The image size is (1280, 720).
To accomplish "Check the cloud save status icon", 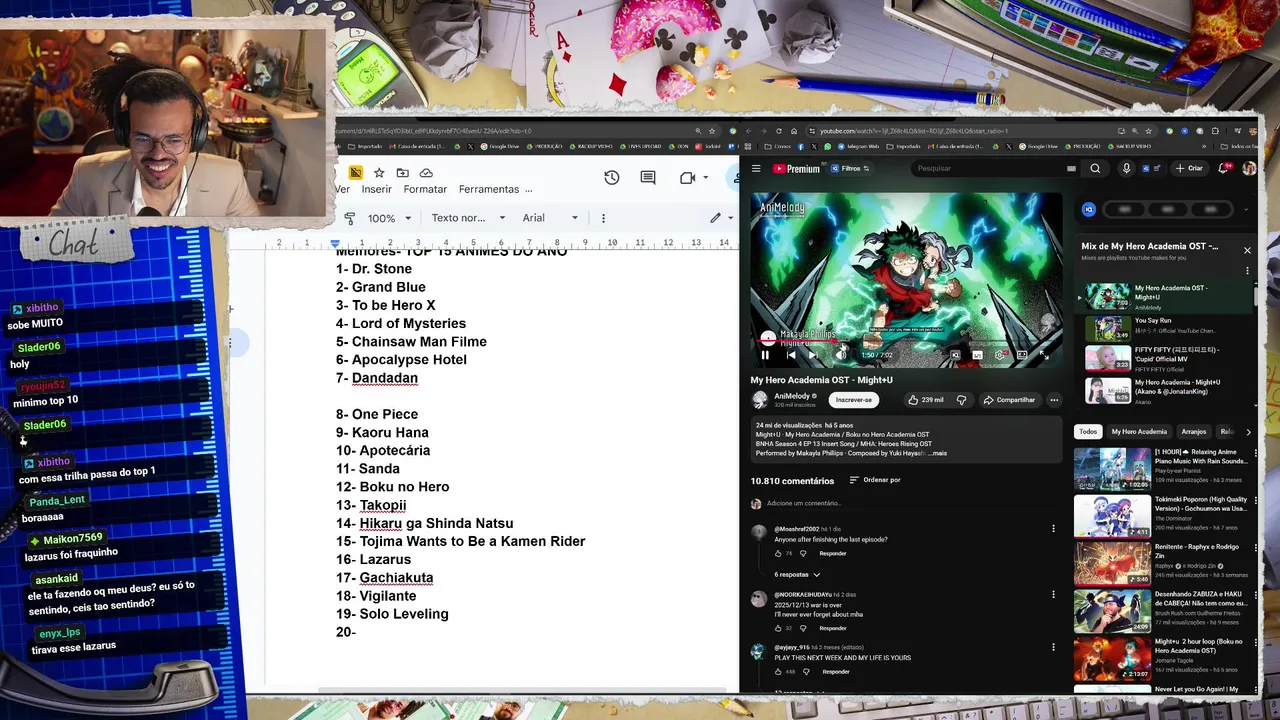I will (426, 173).
